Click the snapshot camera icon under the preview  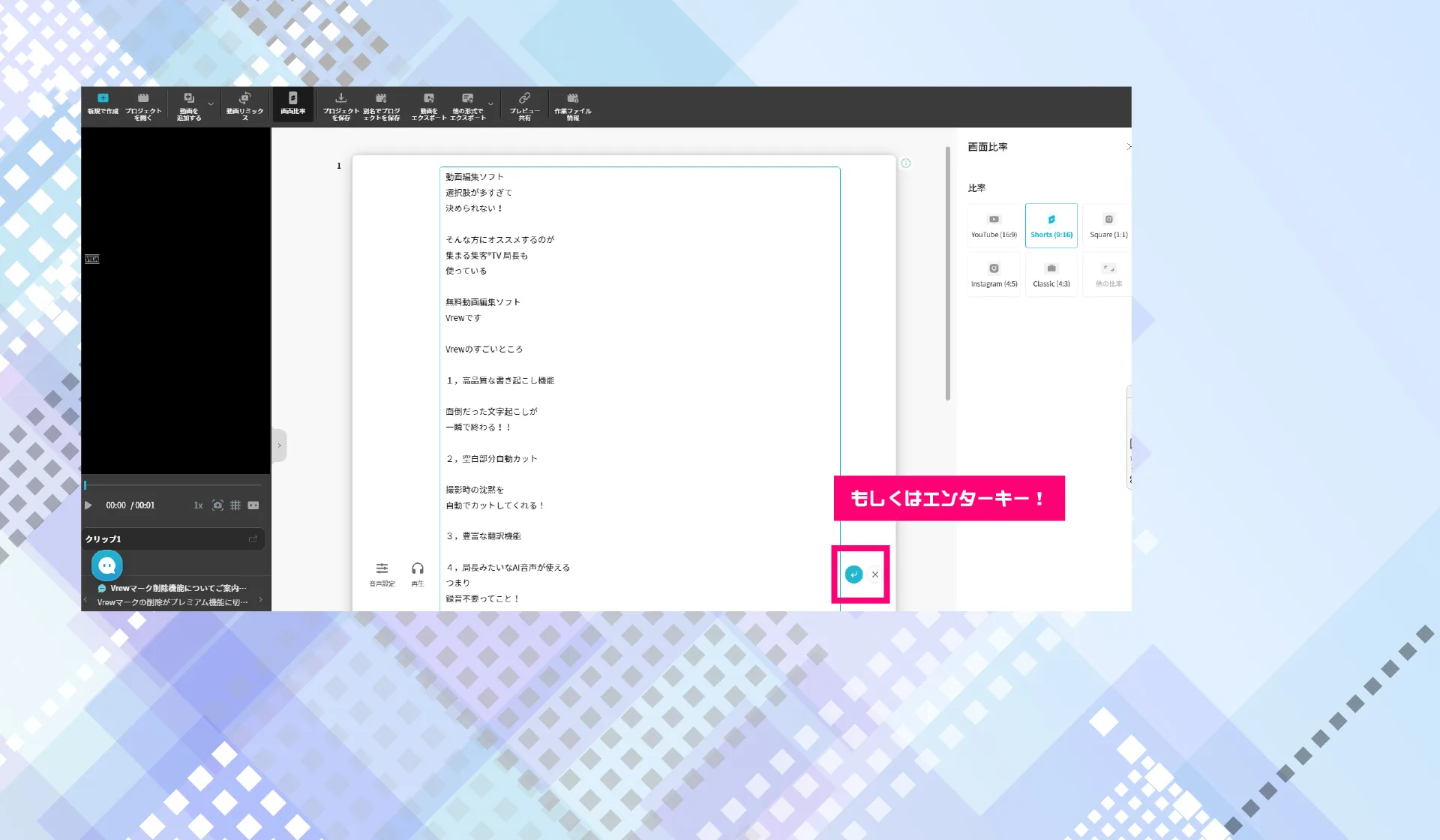[x=217, y=505]
